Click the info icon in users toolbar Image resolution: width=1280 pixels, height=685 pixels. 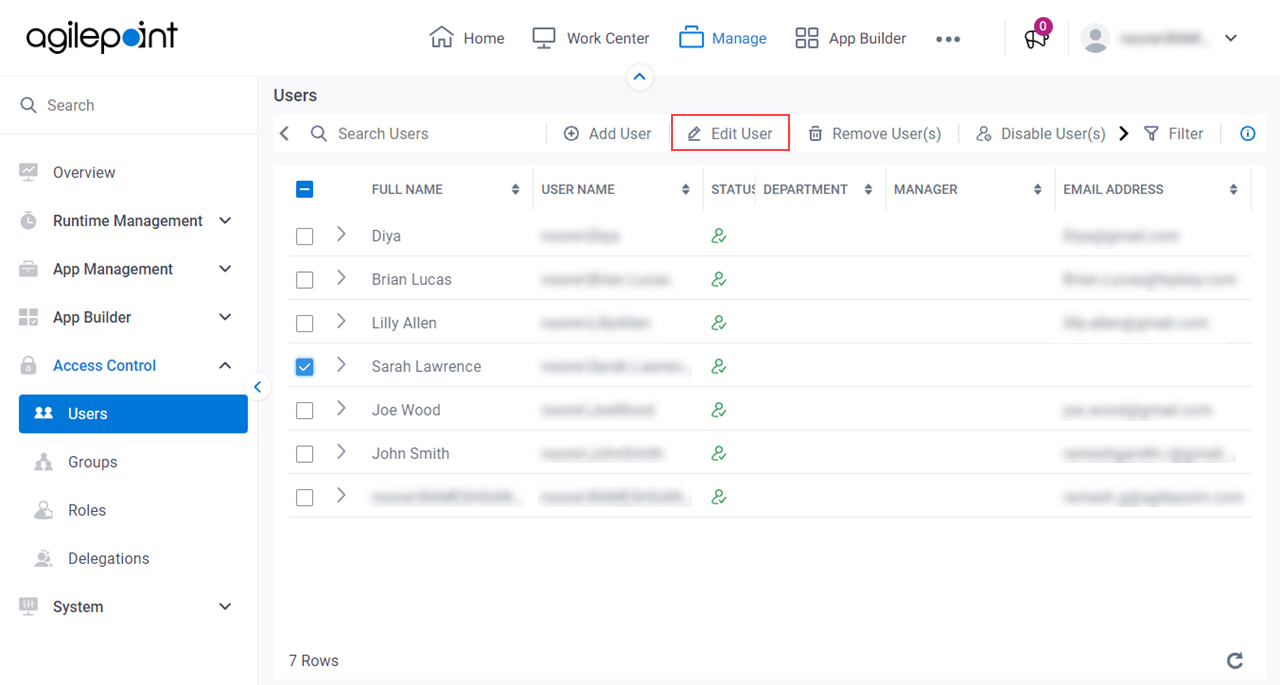click(1248, 133)
